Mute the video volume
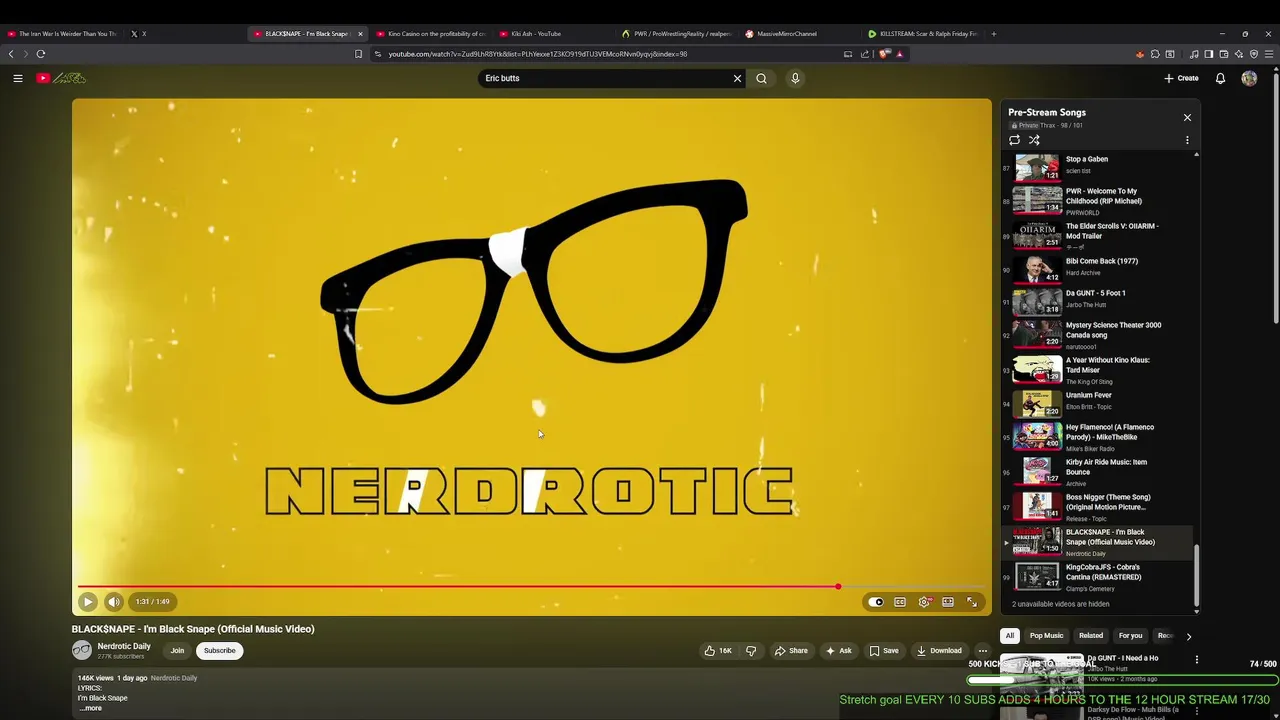1280x720 pixels. [x=114, y=602]
